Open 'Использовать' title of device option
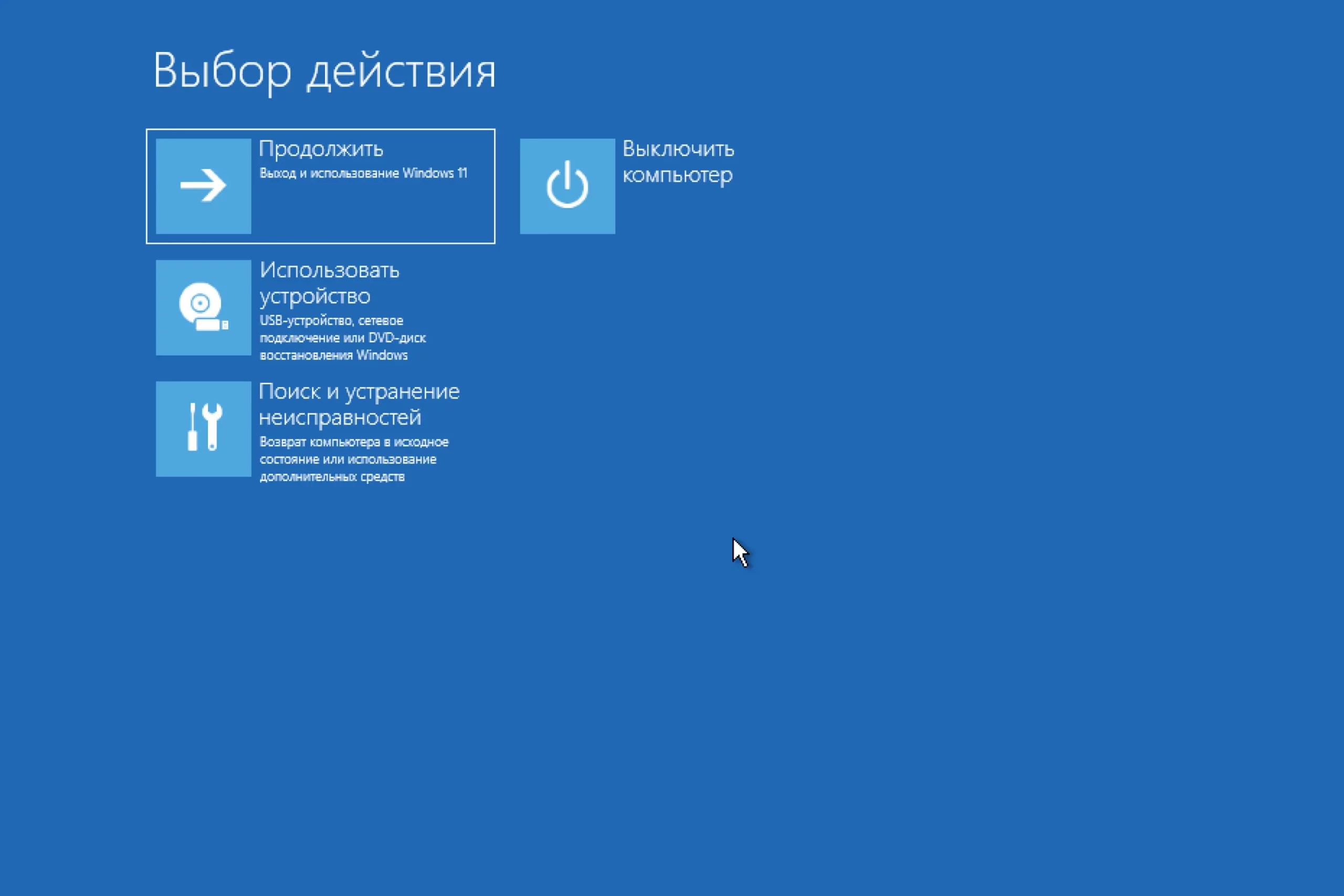Screen dimensions: 1344x896 [x=329, y=270]
